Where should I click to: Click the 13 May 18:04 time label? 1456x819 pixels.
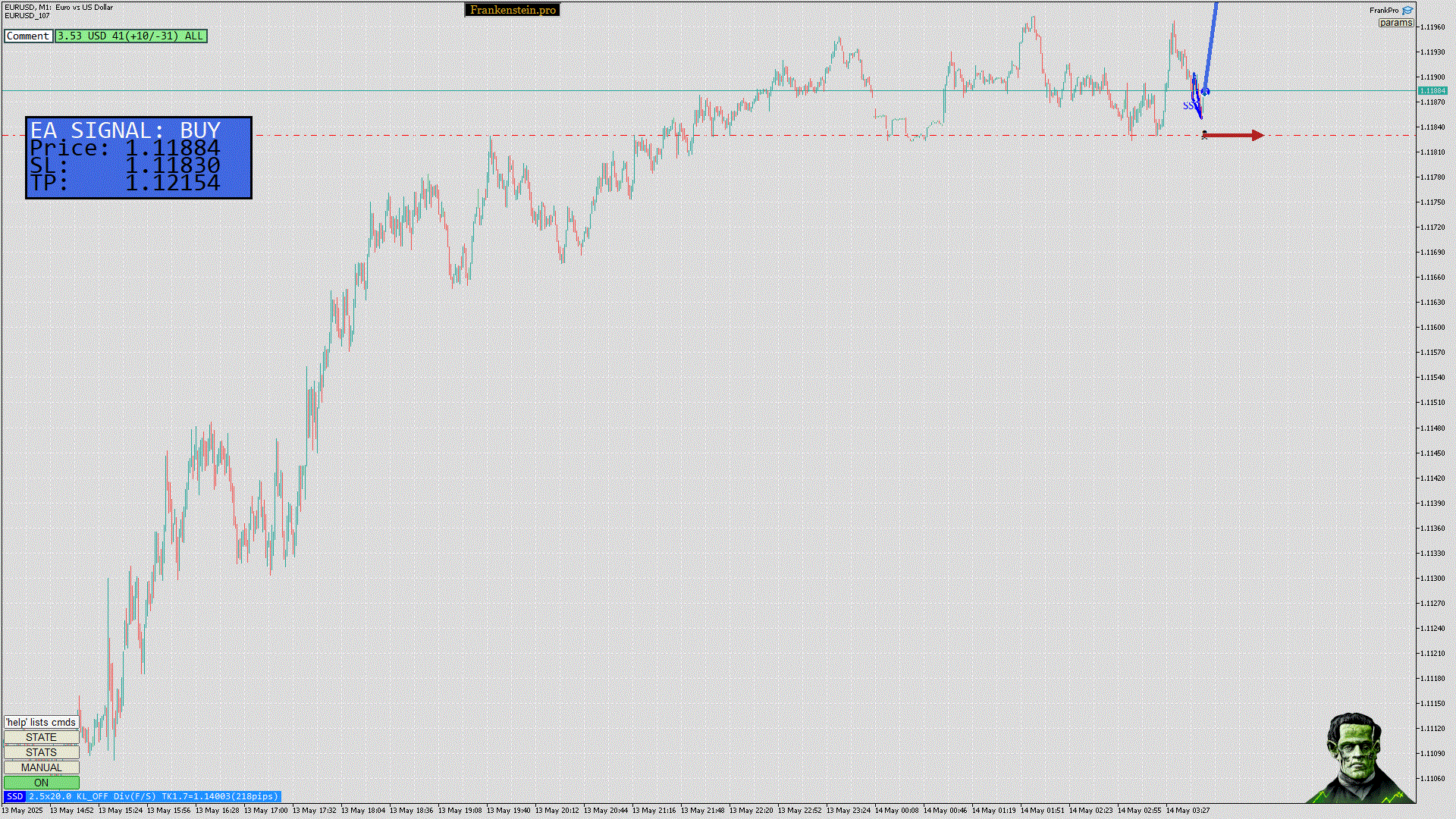point(365,811)
